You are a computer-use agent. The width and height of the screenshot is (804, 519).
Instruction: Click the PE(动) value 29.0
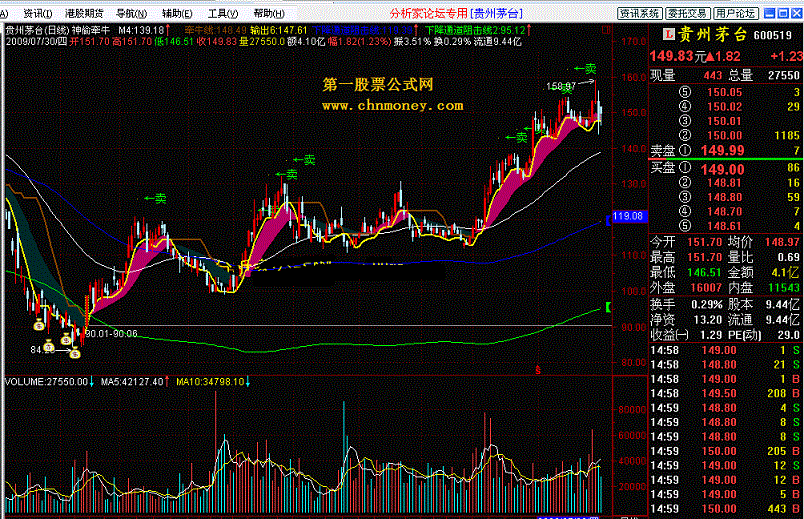[x=789, y=335]
